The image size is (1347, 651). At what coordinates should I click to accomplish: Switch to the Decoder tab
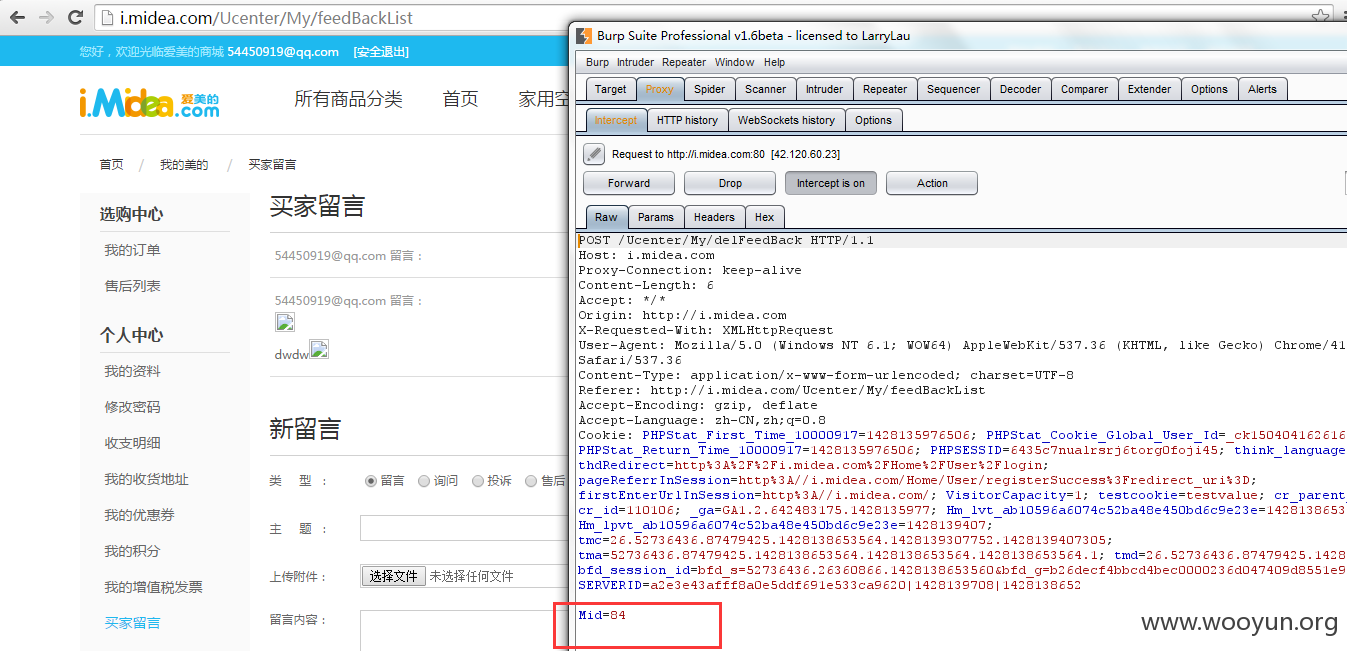[1021, 89]
